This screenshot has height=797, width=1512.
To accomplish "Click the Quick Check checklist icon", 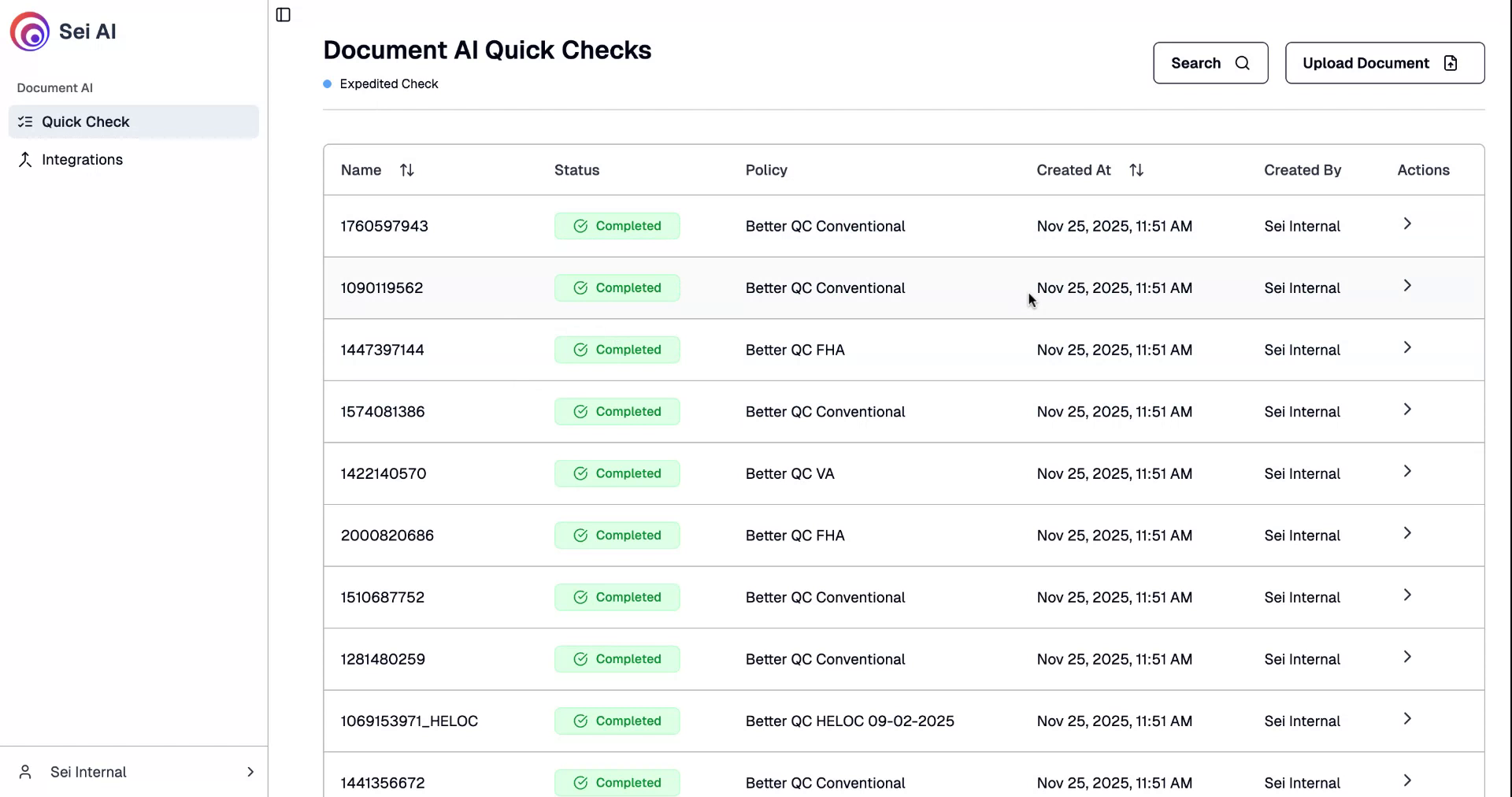I will pyautogui.click(x=25, y=122).
